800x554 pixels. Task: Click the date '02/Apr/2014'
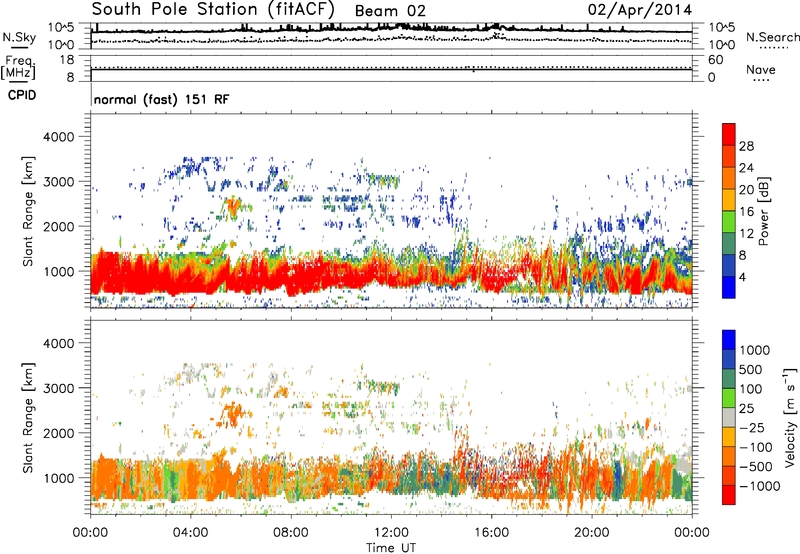[x=640, y=10]
